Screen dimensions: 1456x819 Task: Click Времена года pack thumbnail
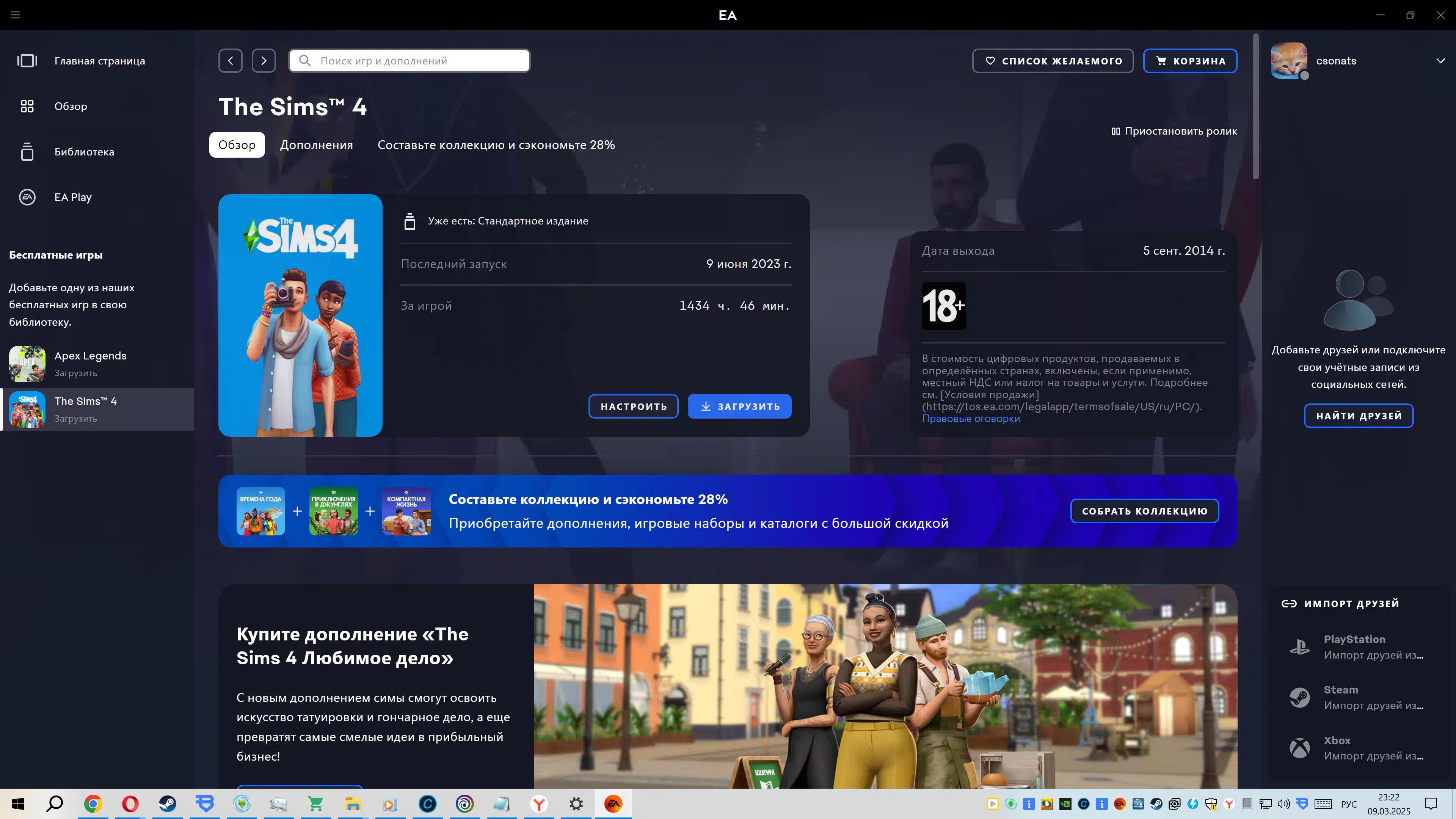pyautogui.click(x=260, y=511)
